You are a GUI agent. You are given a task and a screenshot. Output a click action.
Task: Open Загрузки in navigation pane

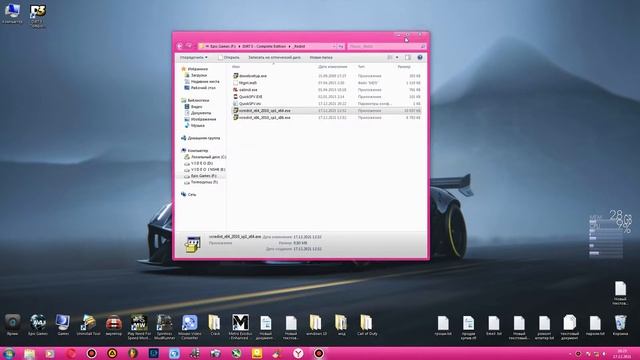click(x=199, y=75)
